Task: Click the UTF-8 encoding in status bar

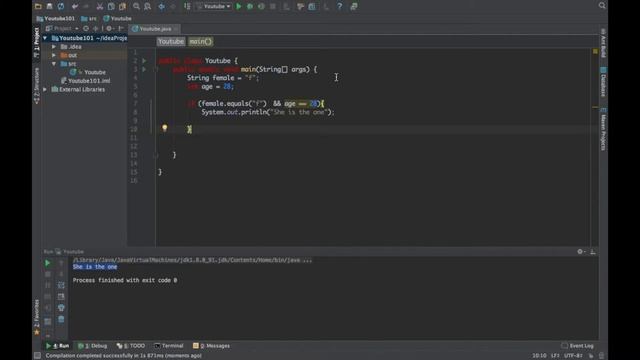Action: click(x=573, y=356)
